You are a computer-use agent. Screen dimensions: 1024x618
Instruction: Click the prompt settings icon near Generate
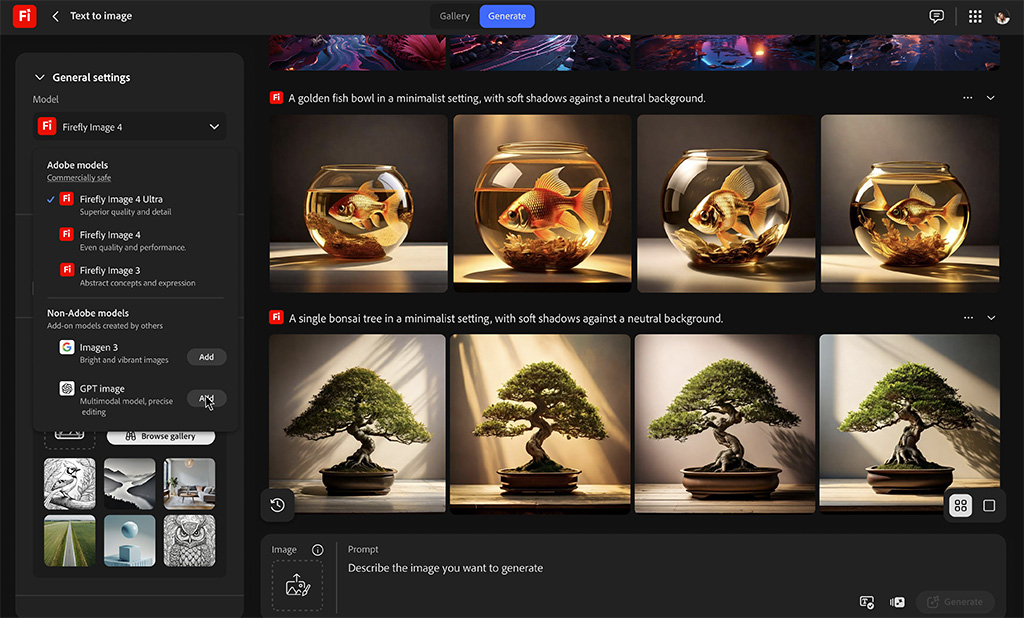click(x=867, y=602)
